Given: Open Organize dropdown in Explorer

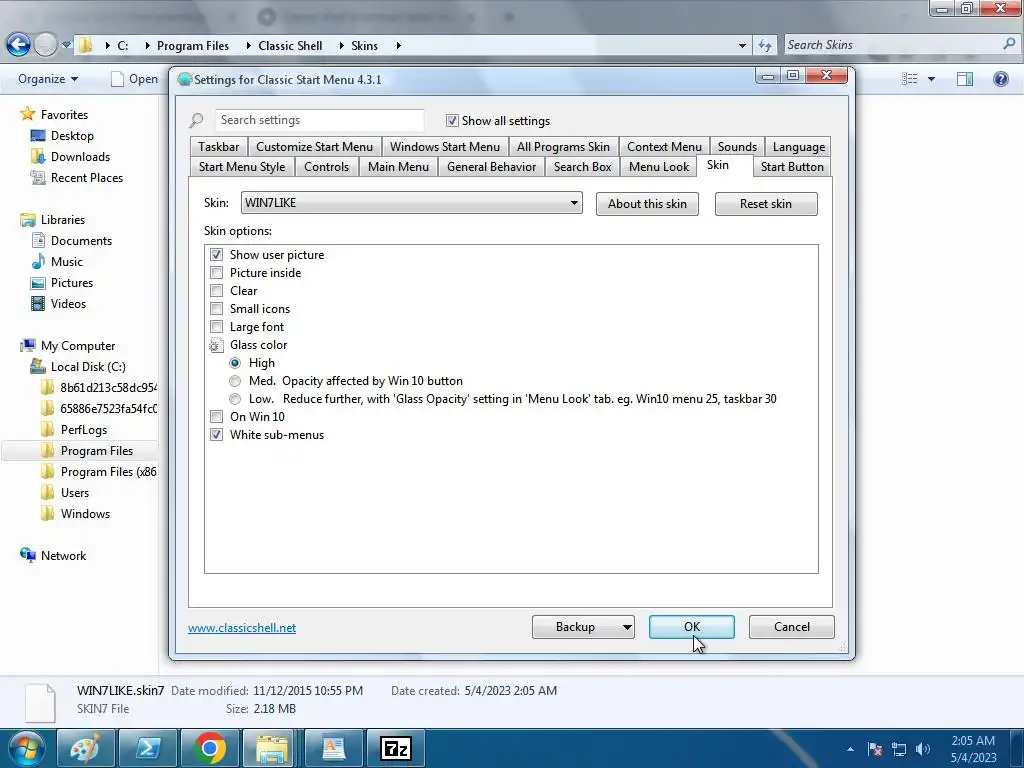Looking at the screenshot, I should click(48, 79).
